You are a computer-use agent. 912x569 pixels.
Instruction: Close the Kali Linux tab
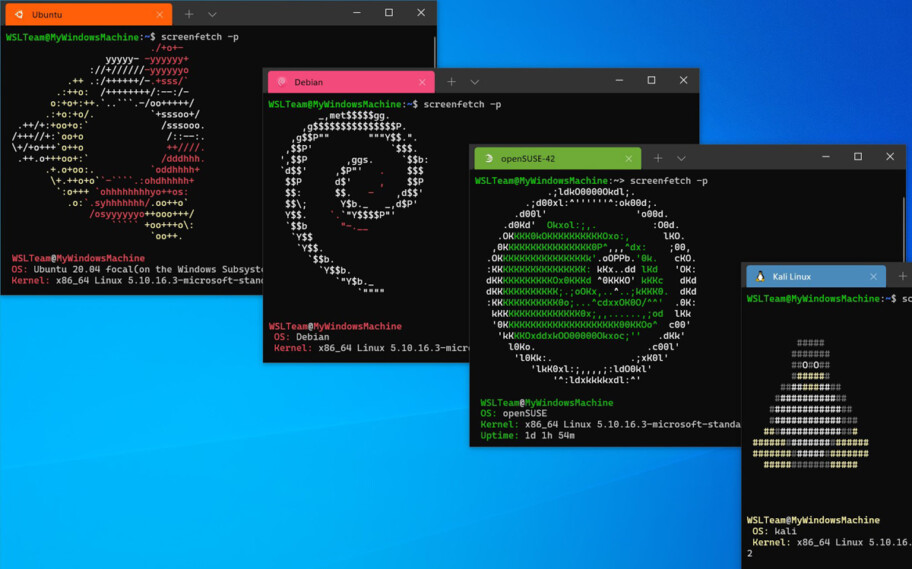point(874,277)
